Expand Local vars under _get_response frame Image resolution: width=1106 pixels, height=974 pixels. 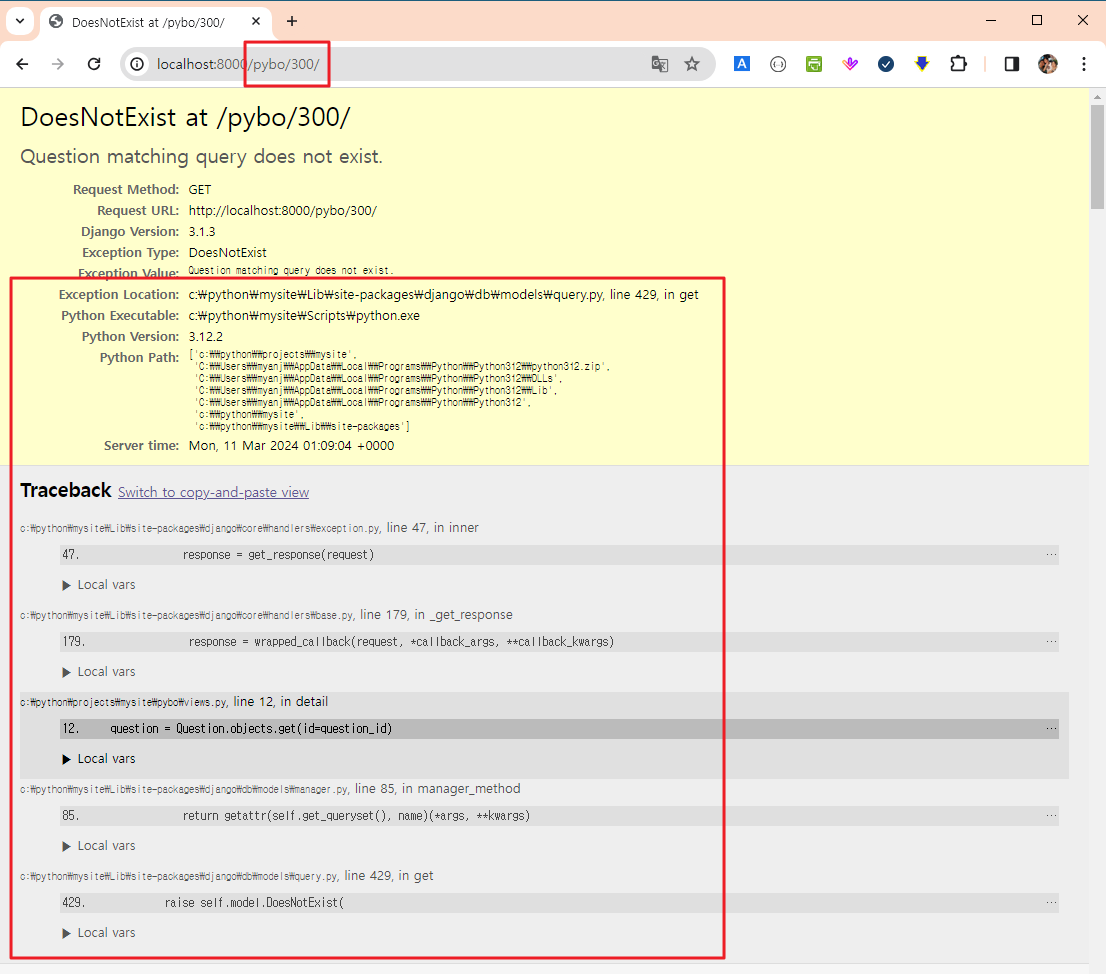pos(99,671)
